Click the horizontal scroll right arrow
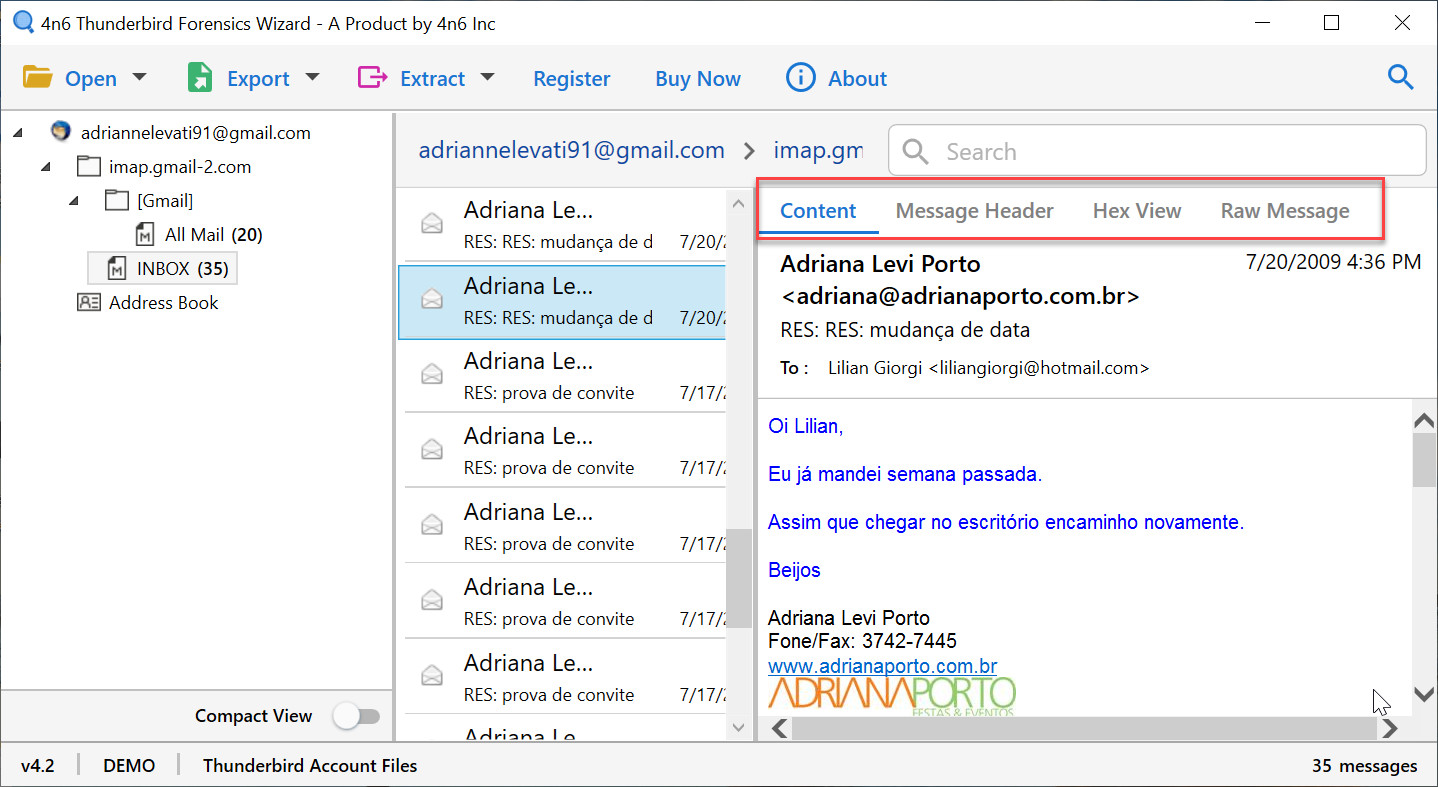1438x787 pixels. click(x=1389, y=729)
